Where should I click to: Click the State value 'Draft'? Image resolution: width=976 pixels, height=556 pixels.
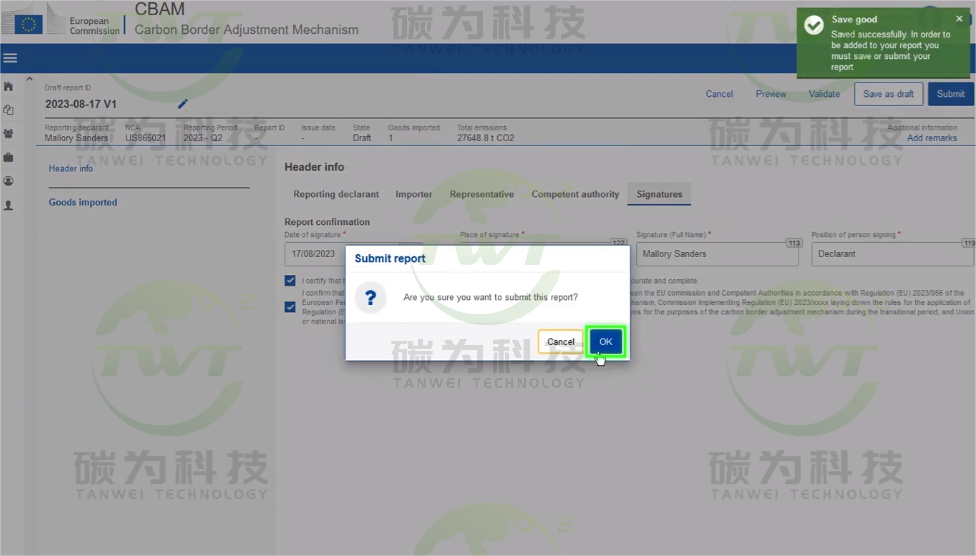pyautogui.click(x=362, y=138)
